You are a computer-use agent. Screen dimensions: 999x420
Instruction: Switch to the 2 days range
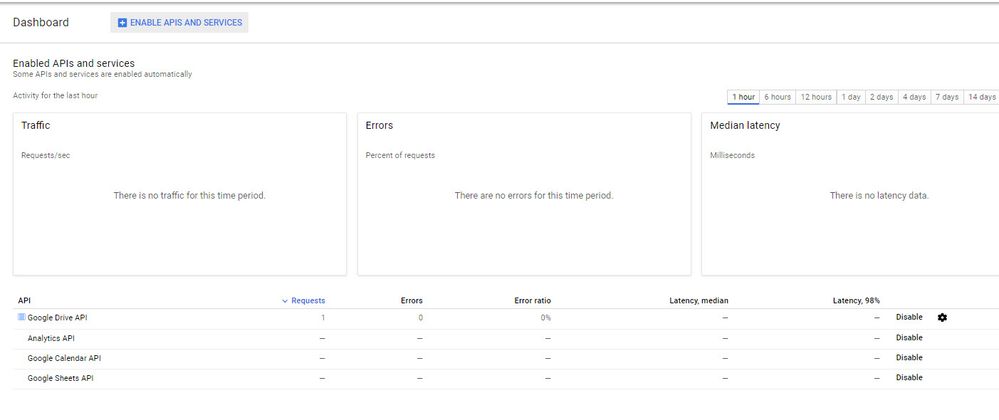point(881,97)
